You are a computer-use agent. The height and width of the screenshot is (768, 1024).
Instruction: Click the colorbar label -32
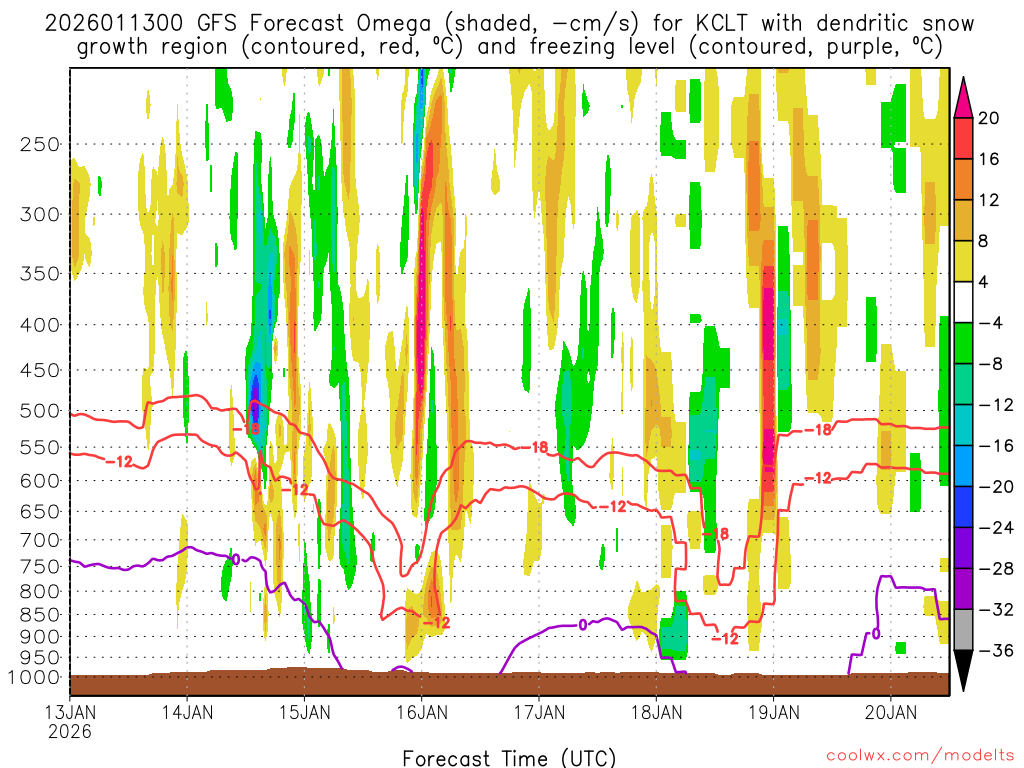995,610
